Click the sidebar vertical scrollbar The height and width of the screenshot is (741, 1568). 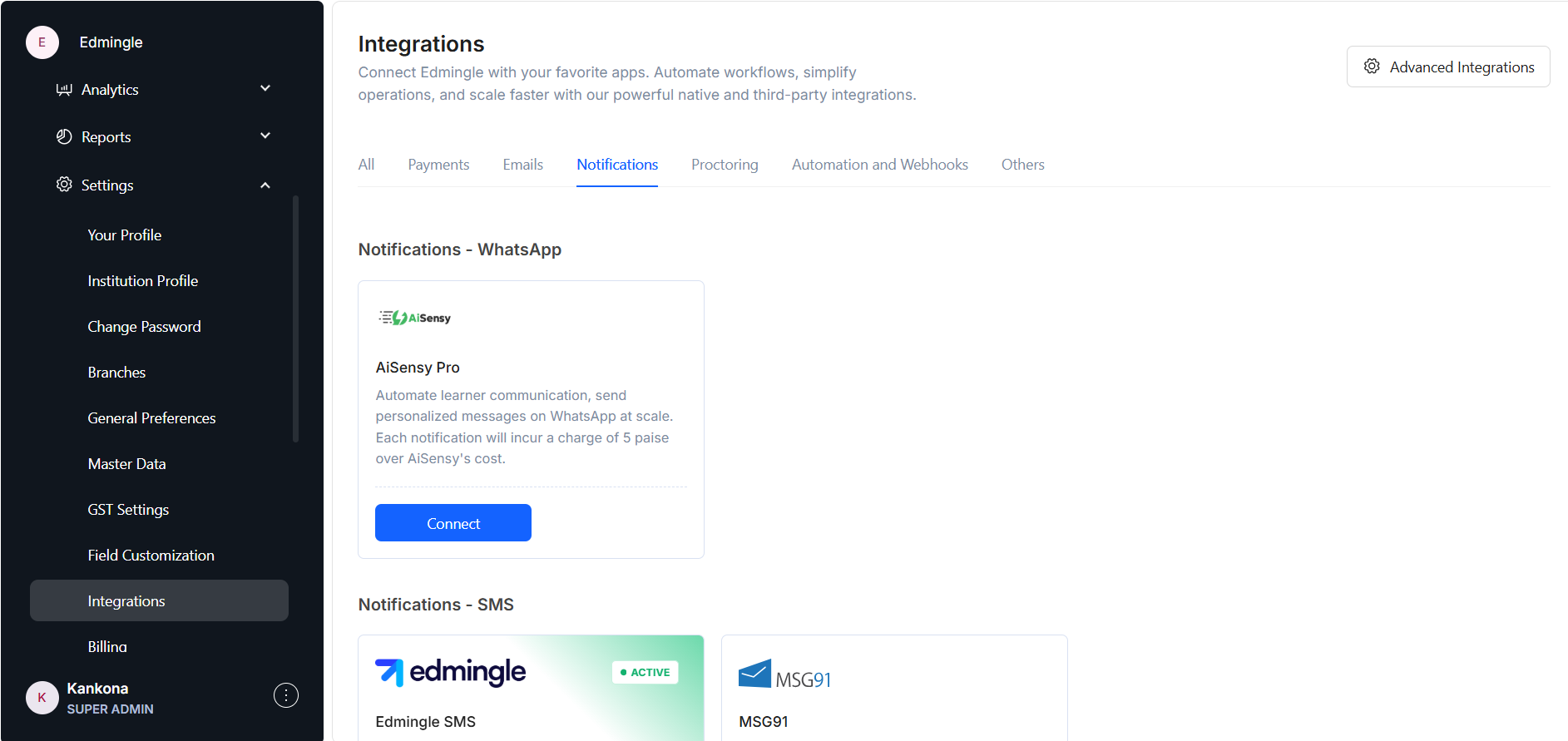295,319
